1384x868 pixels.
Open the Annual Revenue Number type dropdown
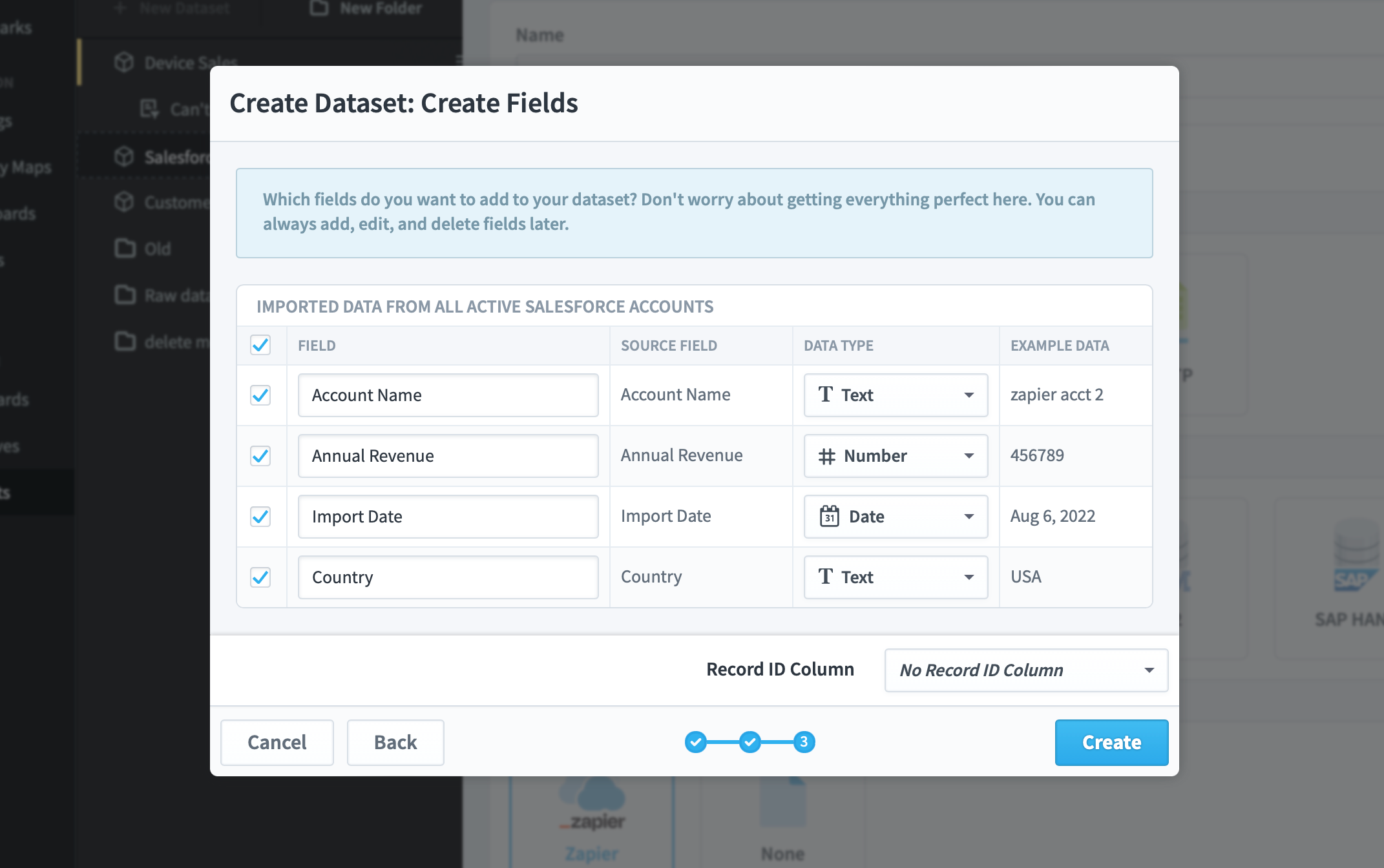click(896, 456)
